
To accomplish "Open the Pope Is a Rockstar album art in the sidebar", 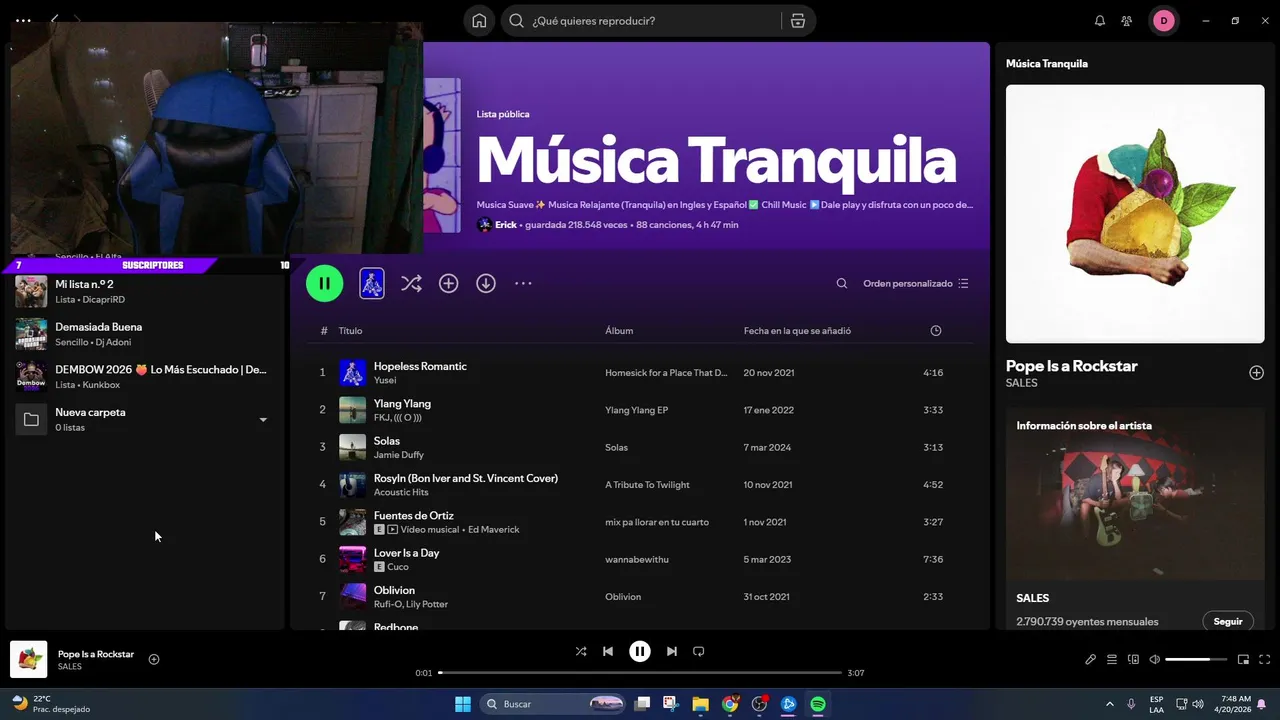I will click(x=1134, y=214).
